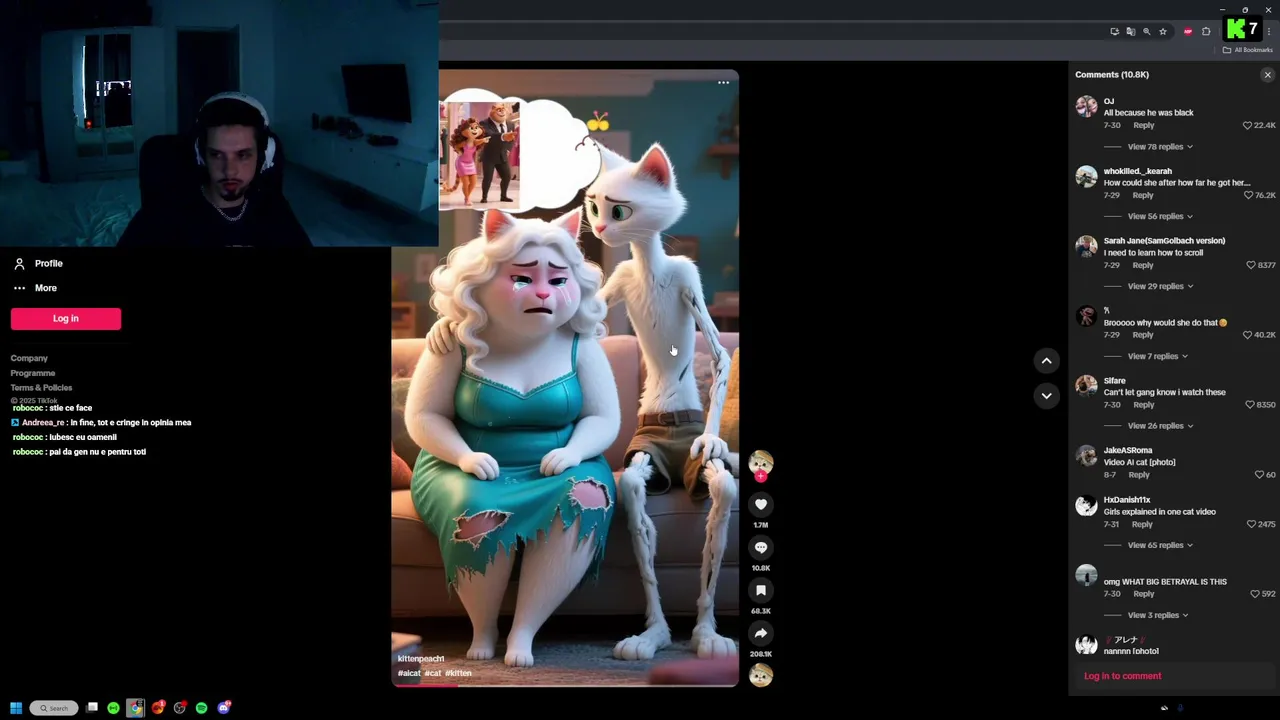The height and width of the screenshot is (720, 1280).
Task: Open Chrome from the taskbar
Action: pos(135,708)
